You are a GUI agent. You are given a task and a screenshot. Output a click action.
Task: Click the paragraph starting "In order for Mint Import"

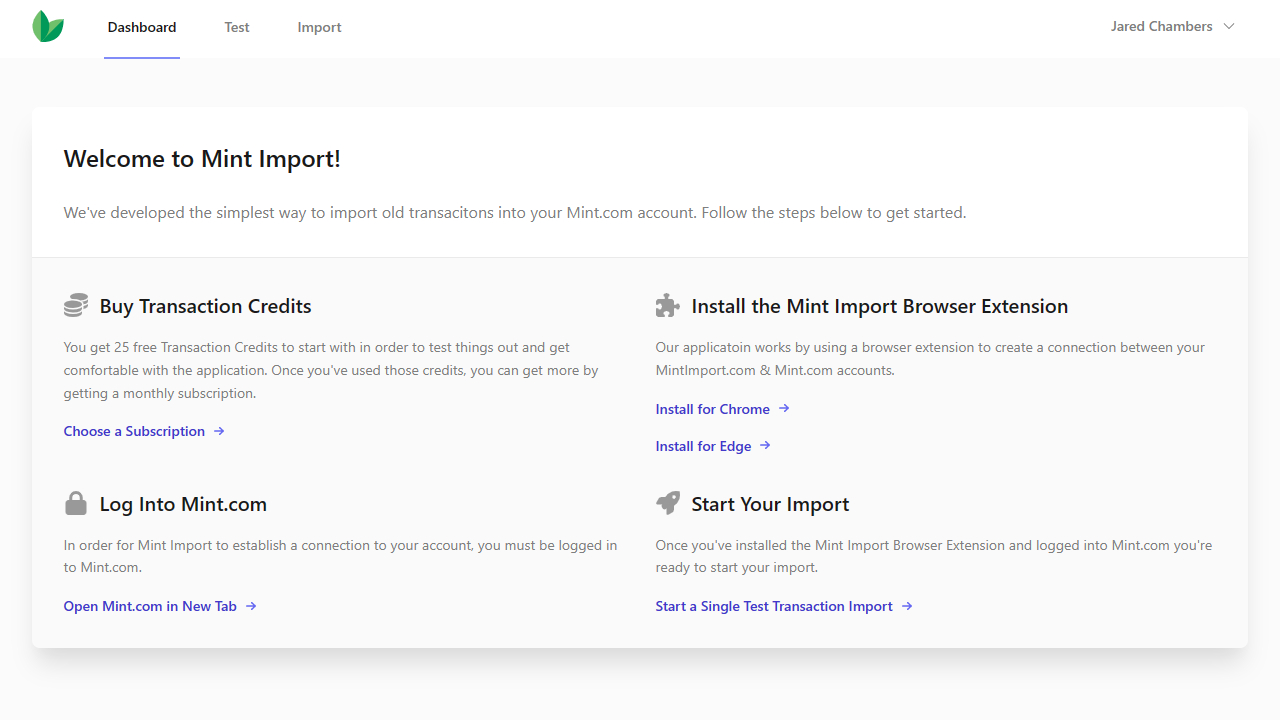click(340, 556)
